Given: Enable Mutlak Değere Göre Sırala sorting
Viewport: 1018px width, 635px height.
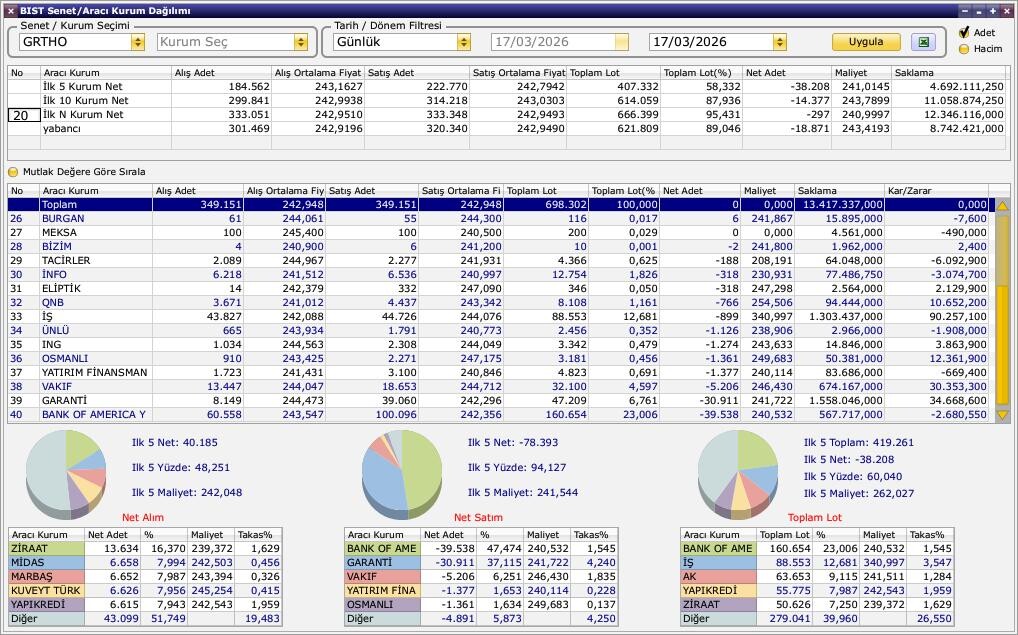Looking at the screenshot, I should click(14, 172).
